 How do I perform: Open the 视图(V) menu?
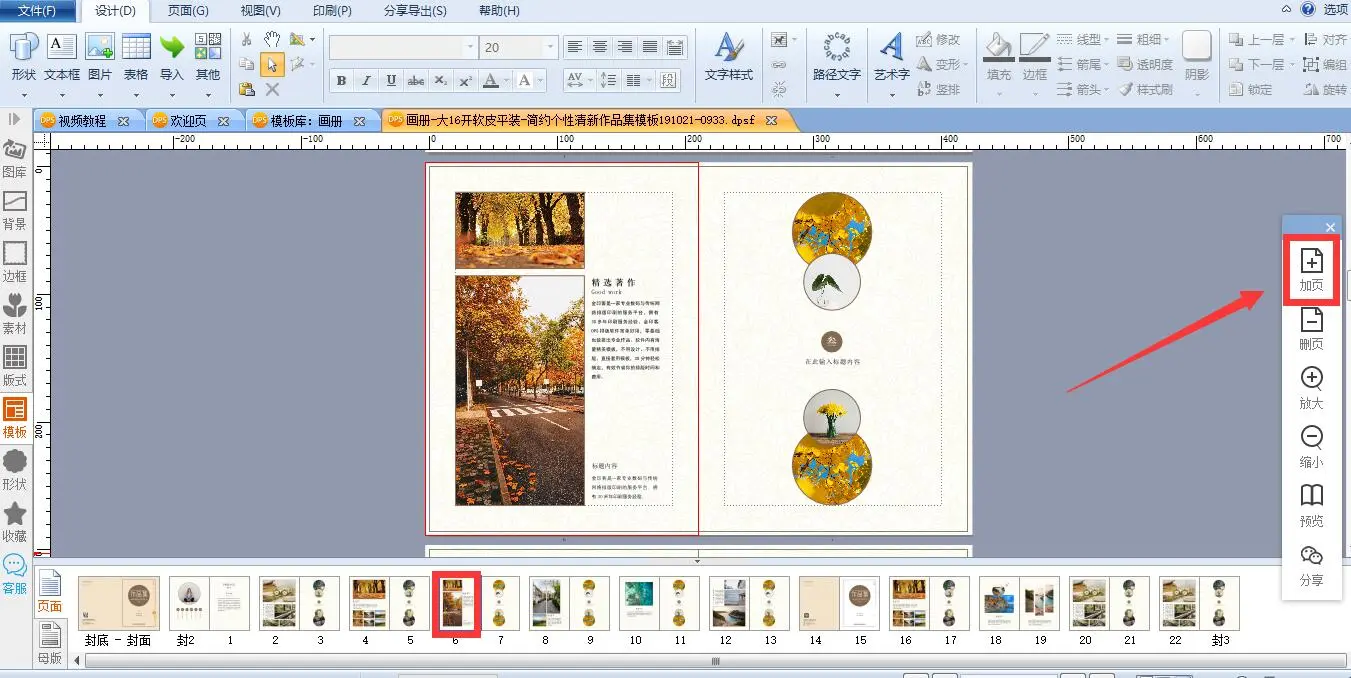click(260, 11)
